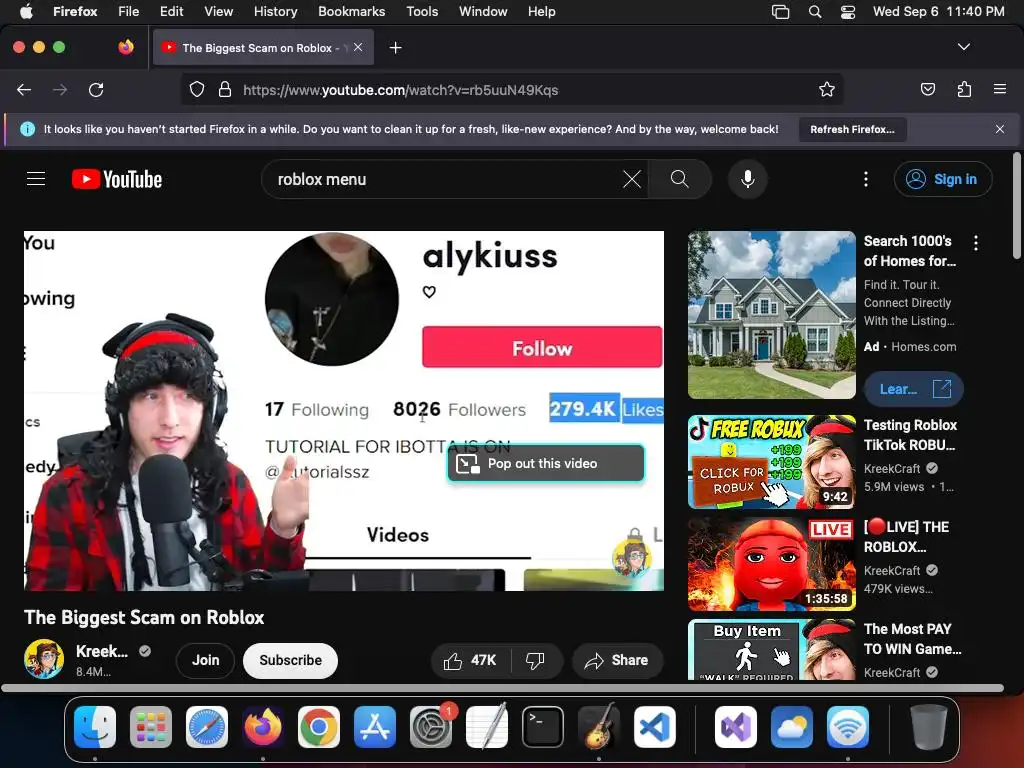The image size is (1024, 768).
Task: Go to the YouTube home logo
Action: tap(117, 179)
